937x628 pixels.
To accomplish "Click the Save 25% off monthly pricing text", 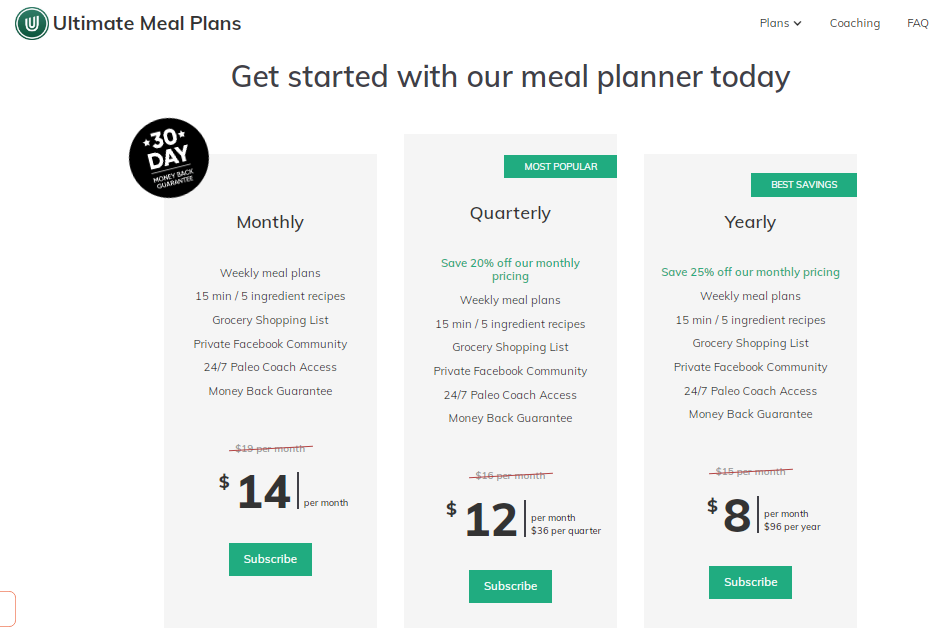I will point(750,272).
